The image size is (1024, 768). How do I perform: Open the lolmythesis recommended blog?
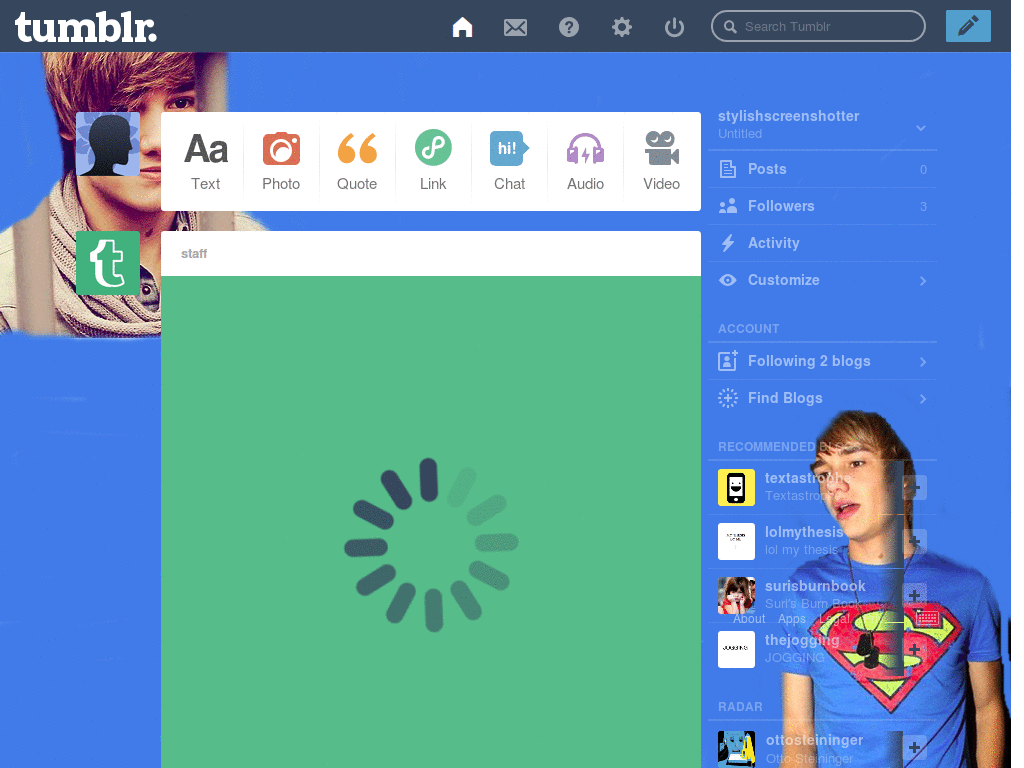804,532
